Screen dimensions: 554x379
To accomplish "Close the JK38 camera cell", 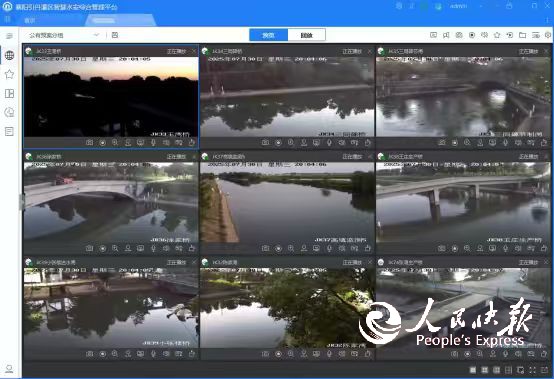I will click(x=546, y=156).
